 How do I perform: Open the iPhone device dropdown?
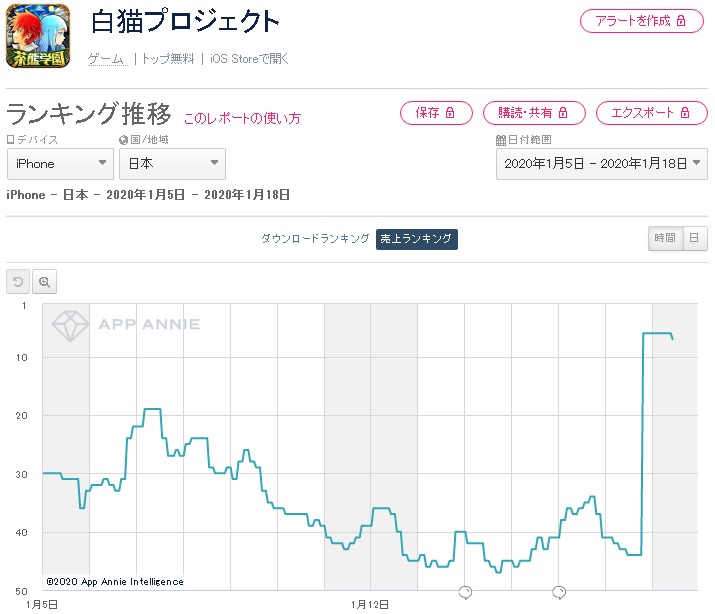60,163
